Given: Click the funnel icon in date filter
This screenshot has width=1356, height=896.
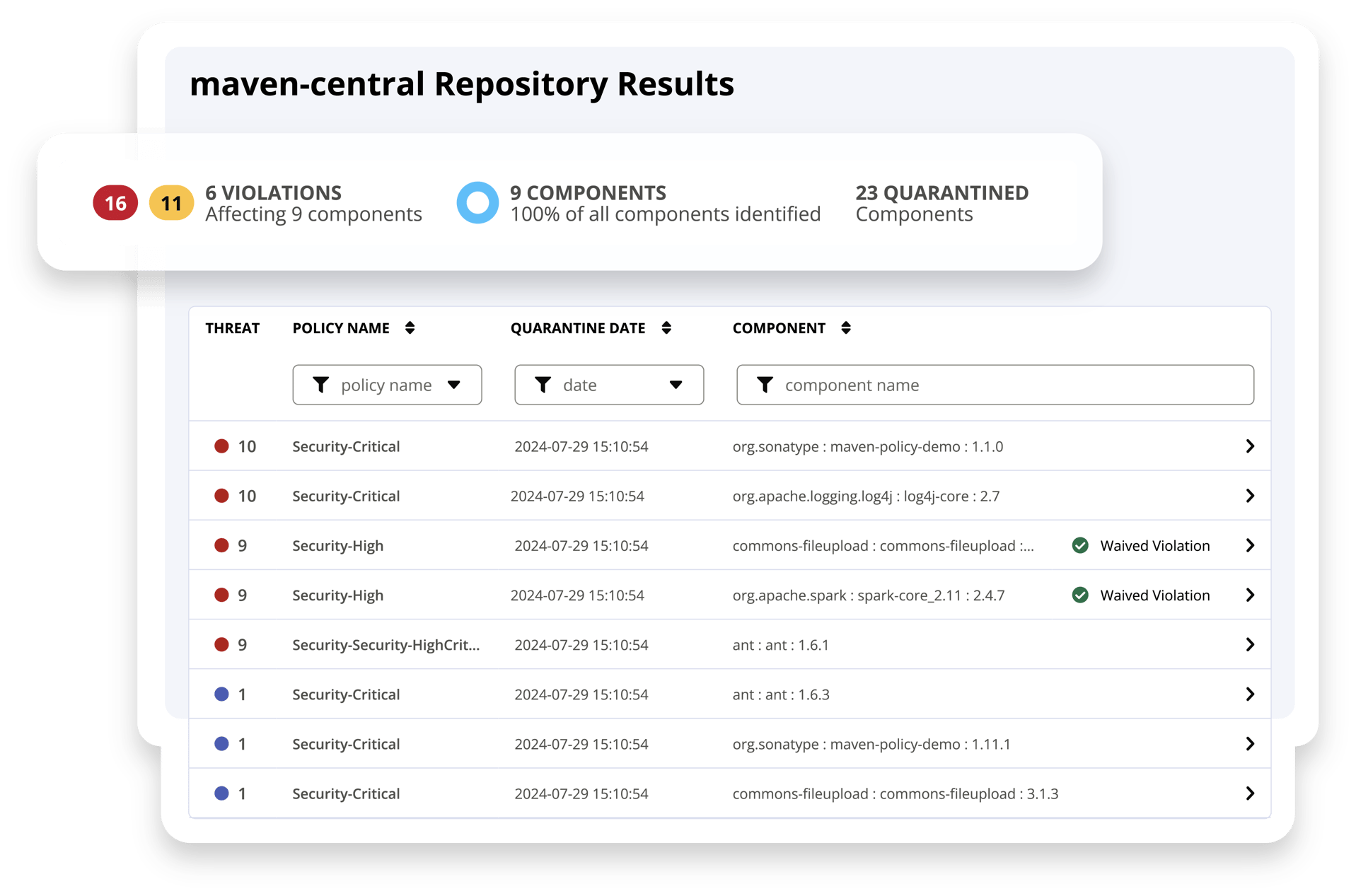Looking at the screenshot, I should 543,385.
